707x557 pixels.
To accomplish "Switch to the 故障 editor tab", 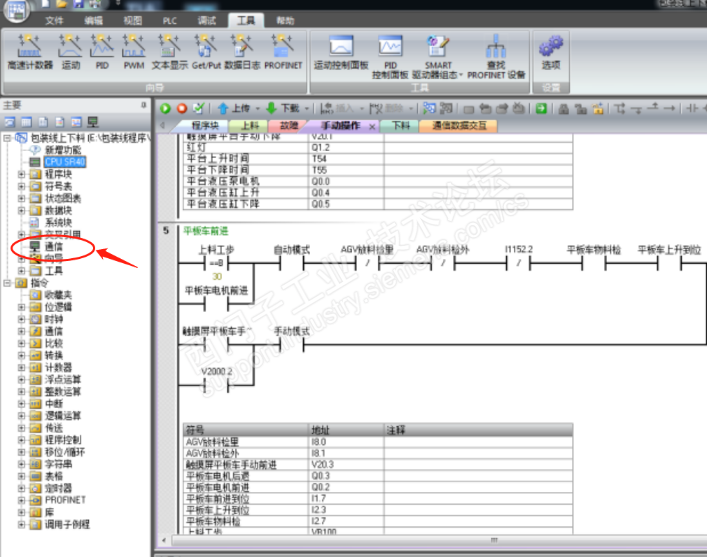I will 289,126.
